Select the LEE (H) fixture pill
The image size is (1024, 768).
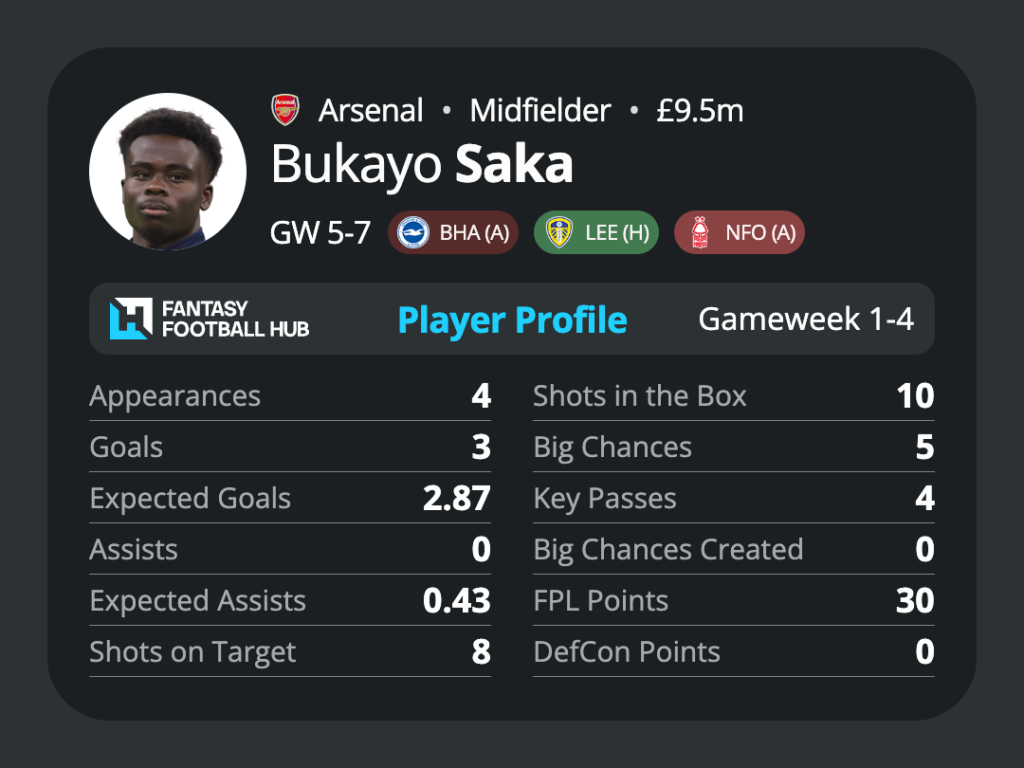596,232
